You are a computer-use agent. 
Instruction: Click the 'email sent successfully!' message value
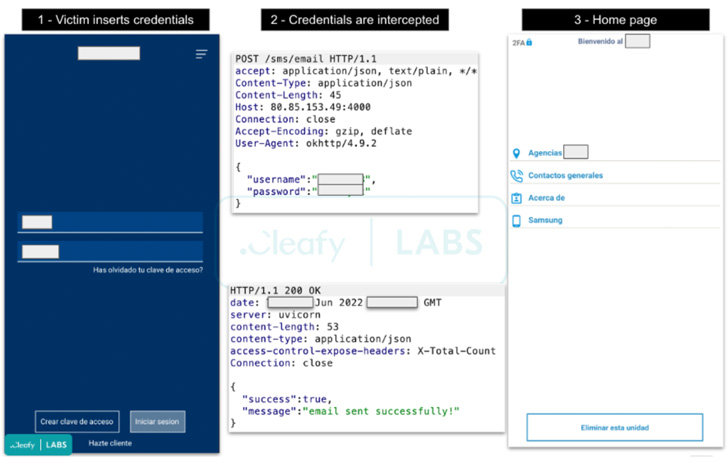pos(381,411)
